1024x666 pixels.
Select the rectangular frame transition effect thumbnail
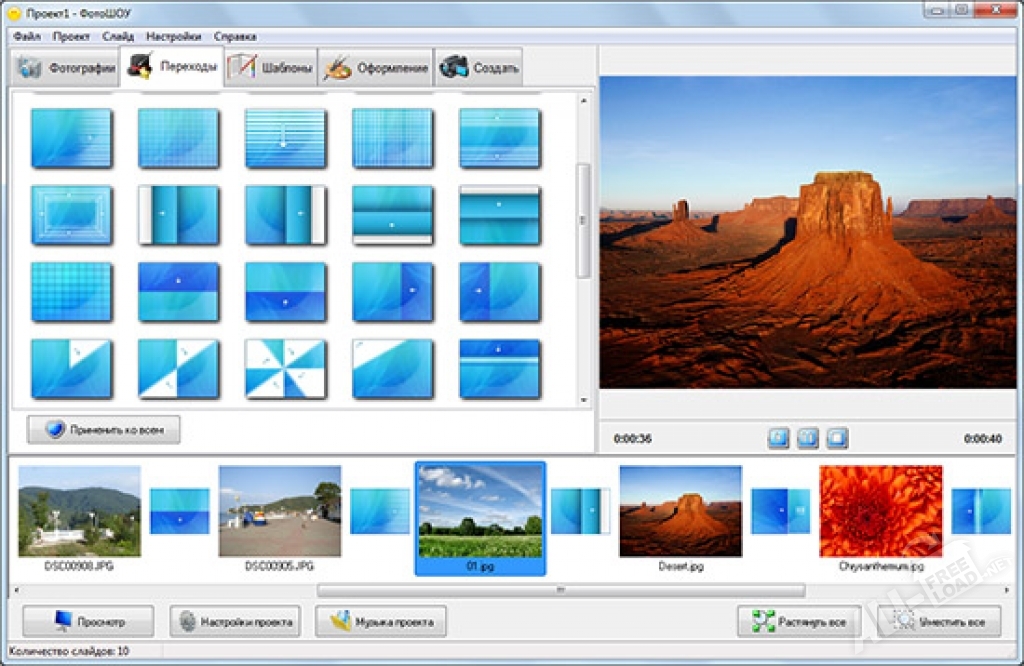(71, 215)
